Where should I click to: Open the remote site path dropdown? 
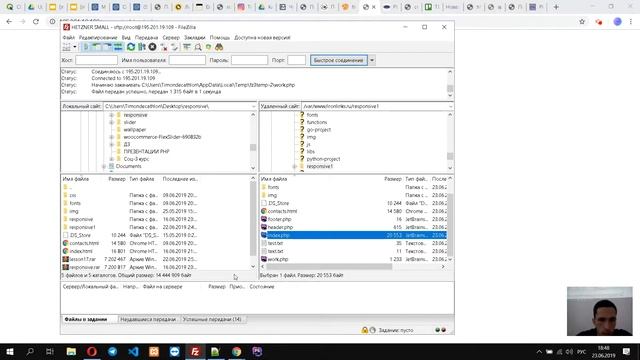pos(450,106)
